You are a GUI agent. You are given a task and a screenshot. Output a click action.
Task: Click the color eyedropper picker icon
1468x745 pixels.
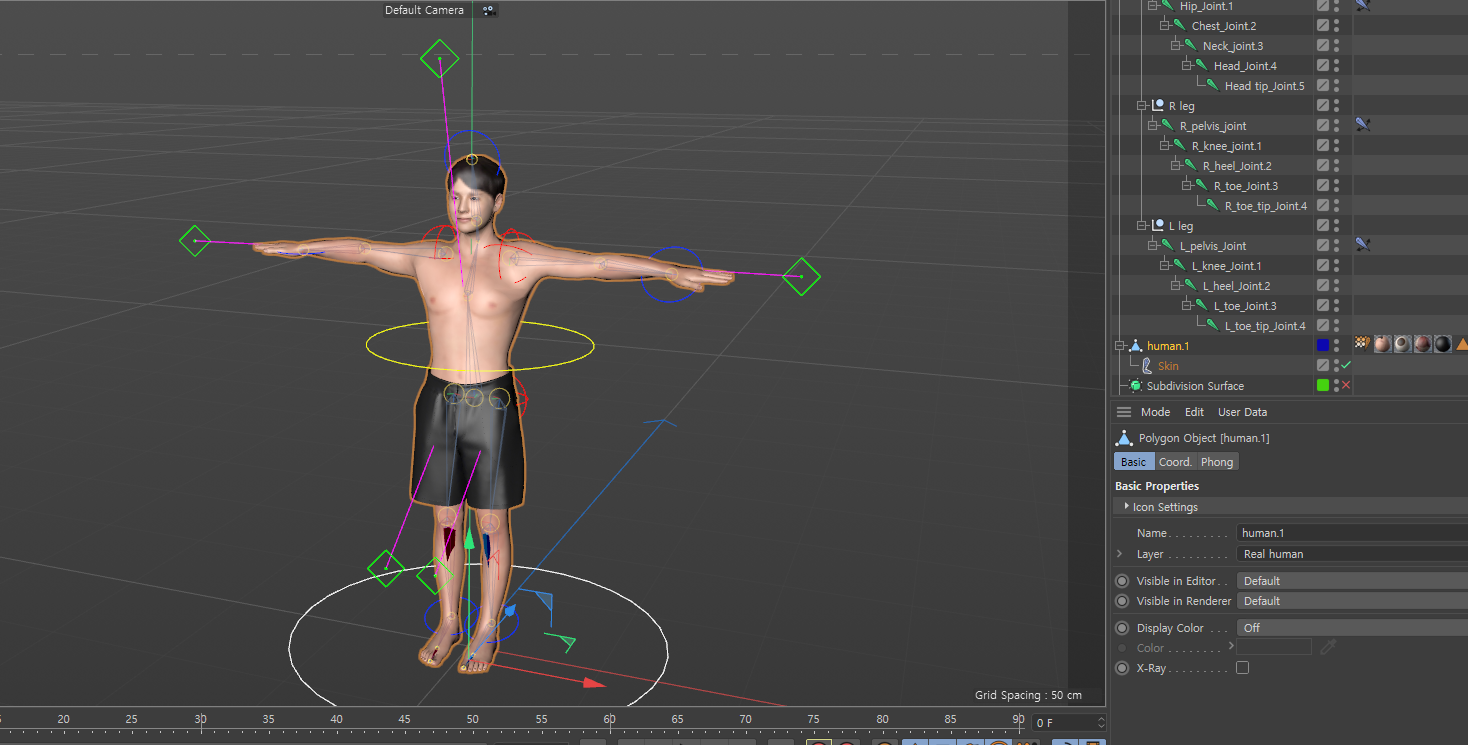click(1328, 647)
